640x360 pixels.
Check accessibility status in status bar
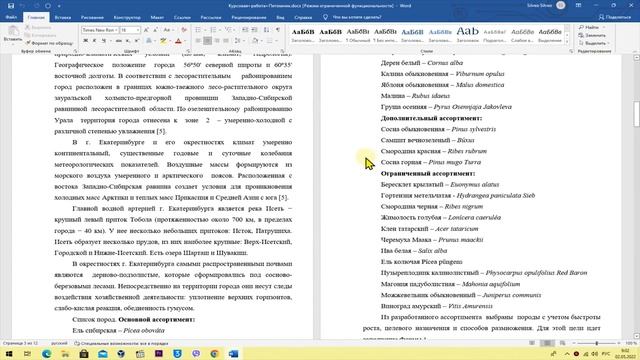(x=121, y=343)
